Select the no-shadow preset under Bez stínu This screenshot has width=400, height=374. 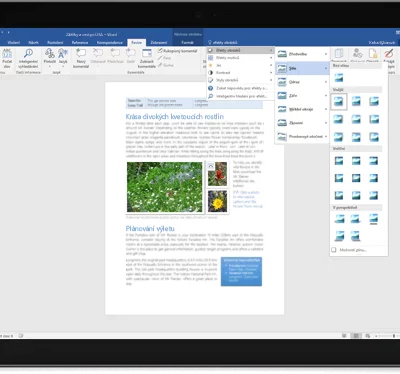339,78
